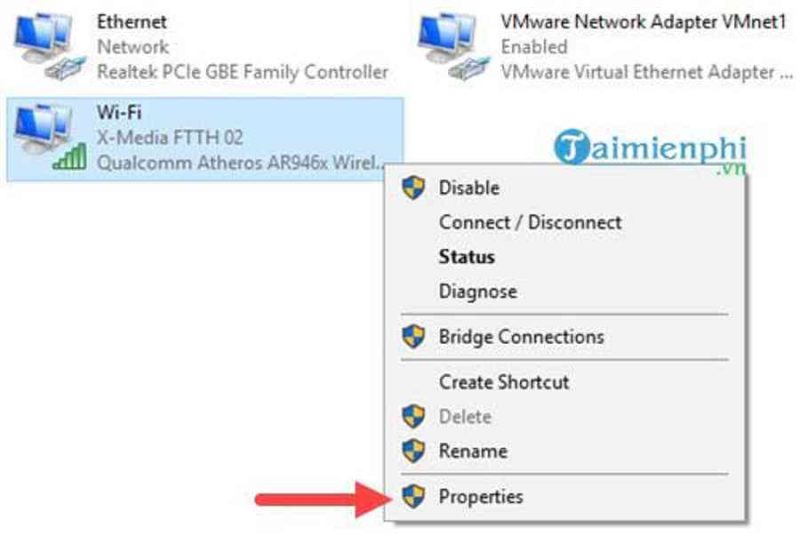Click the greyed-out Delete entry
Viewport: 800px width, 536px height.
(x=465, y=417)
